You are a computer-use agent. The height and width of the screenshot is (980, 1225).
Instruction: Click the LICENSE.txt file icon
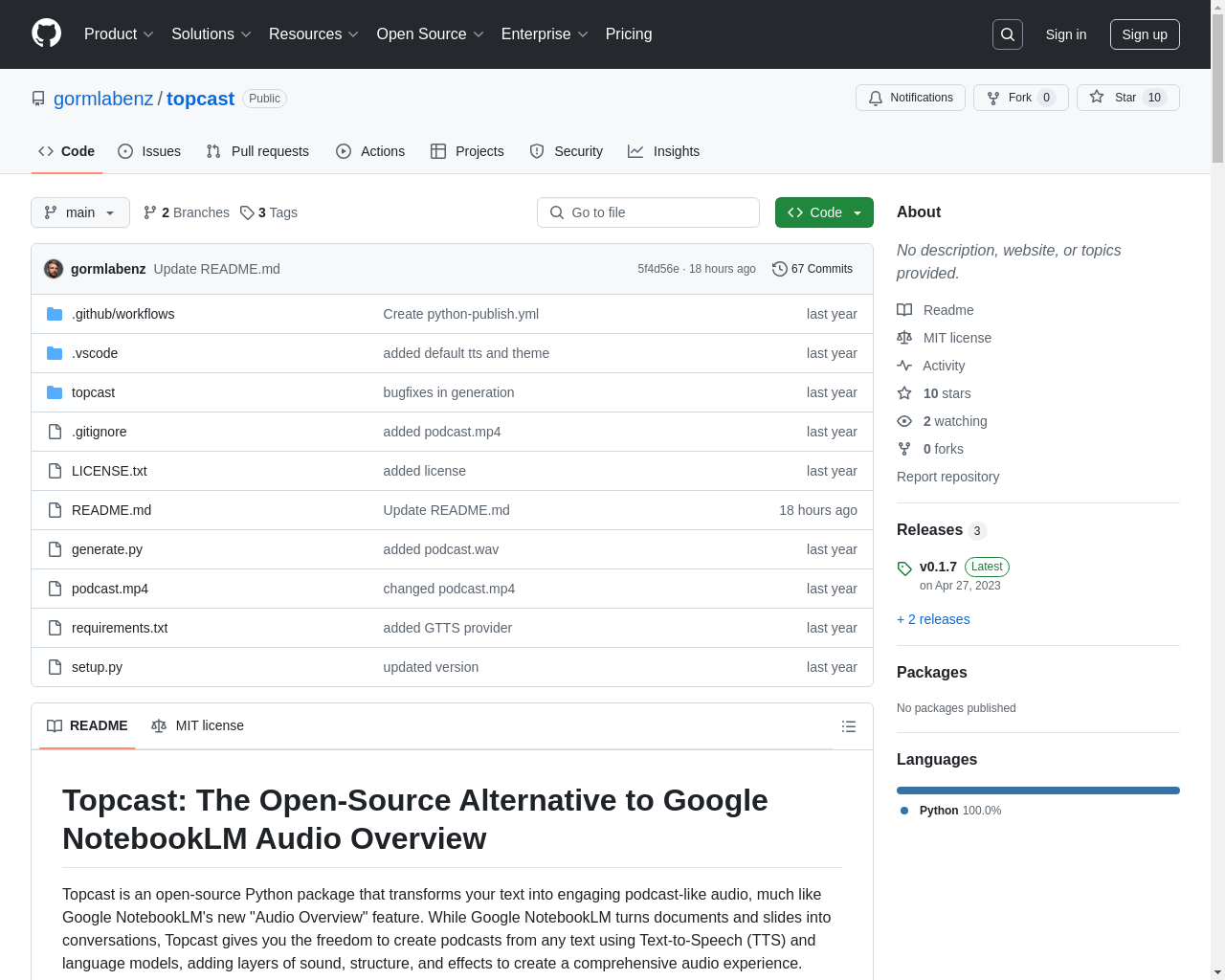pos(55,471)
